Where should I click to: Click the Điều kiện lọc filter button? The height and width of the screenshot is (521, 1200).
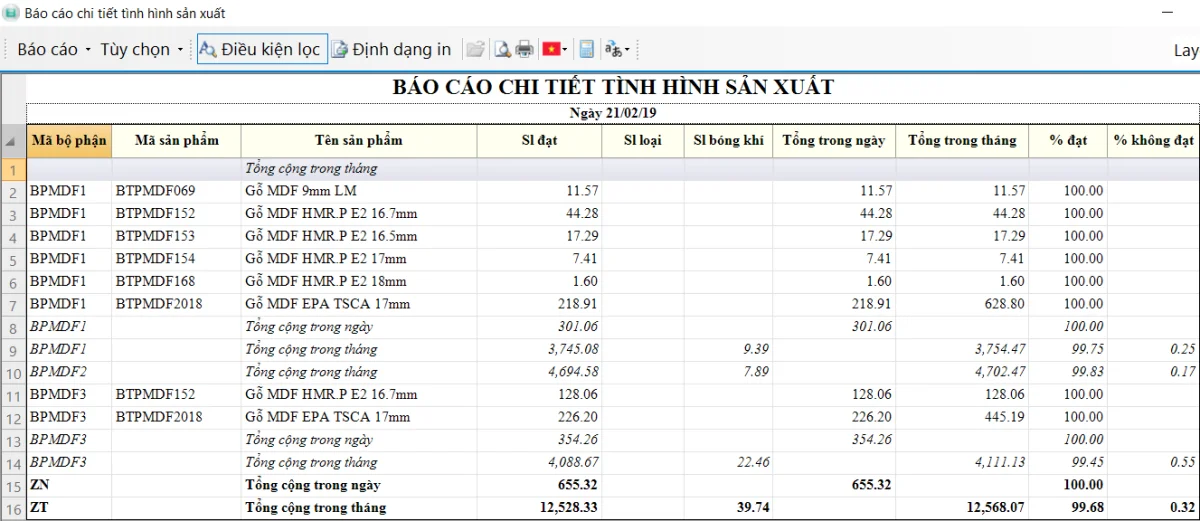tap(262, 49)
